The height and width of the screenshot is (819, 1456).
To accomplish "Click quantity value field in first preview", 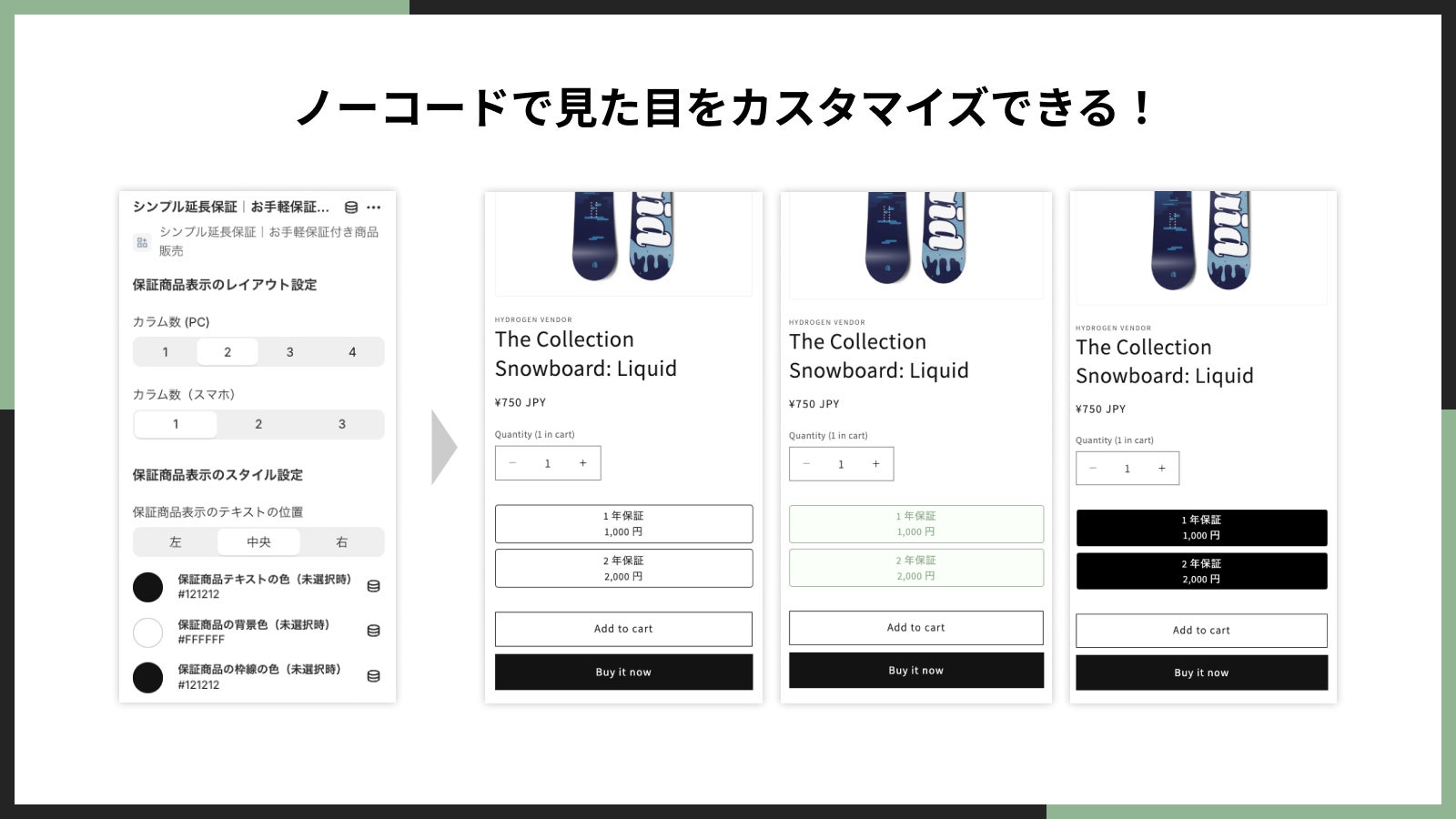I will click(x=548, y=463).
